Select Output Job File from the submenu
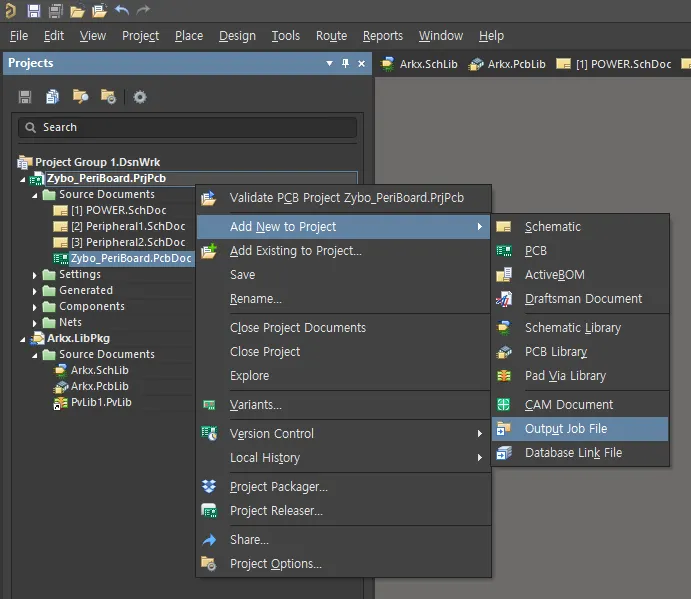 point(565,429)
